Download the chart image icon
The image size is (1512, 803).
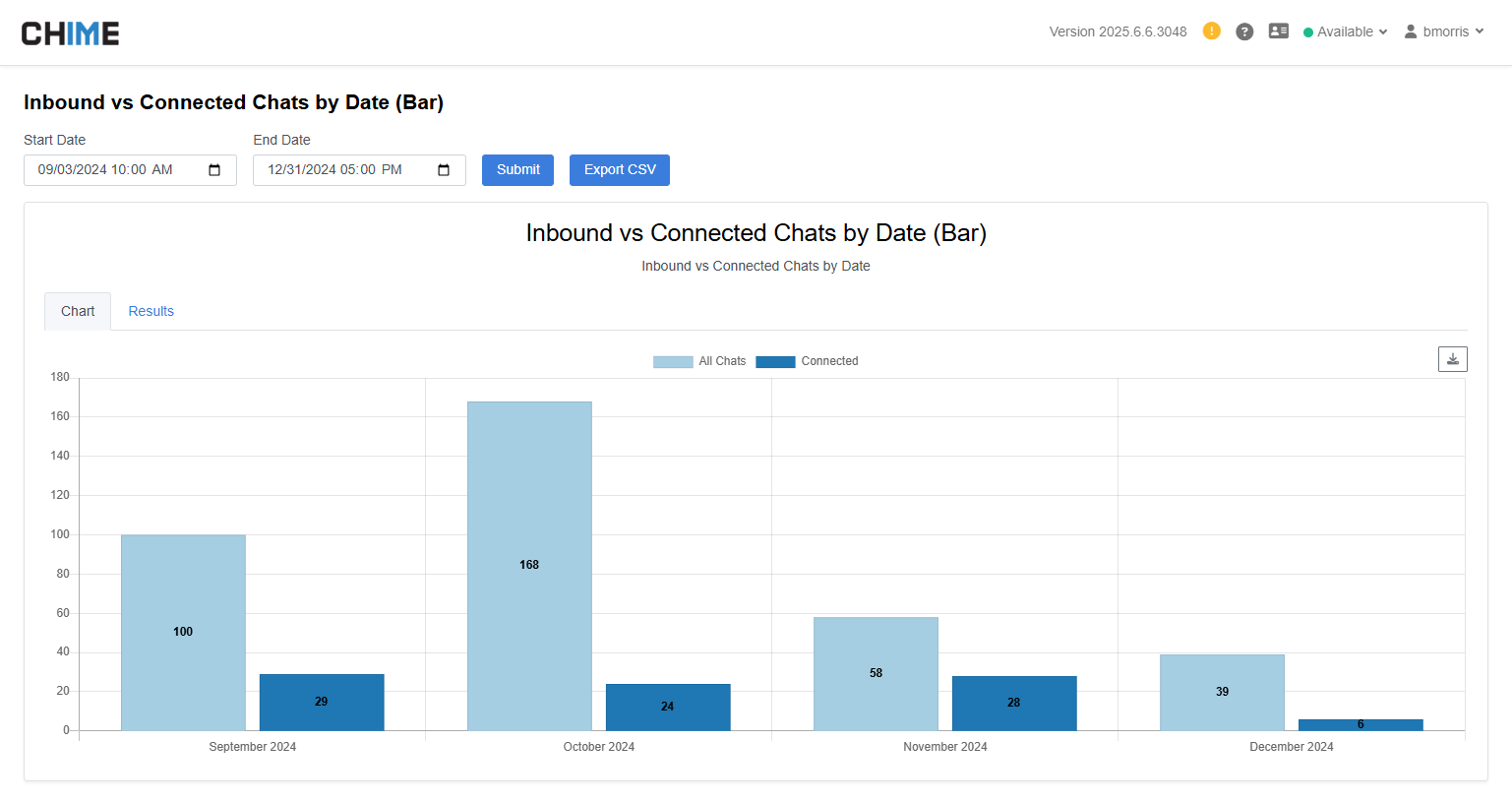pyautogui.click(x=1453, y=359)
